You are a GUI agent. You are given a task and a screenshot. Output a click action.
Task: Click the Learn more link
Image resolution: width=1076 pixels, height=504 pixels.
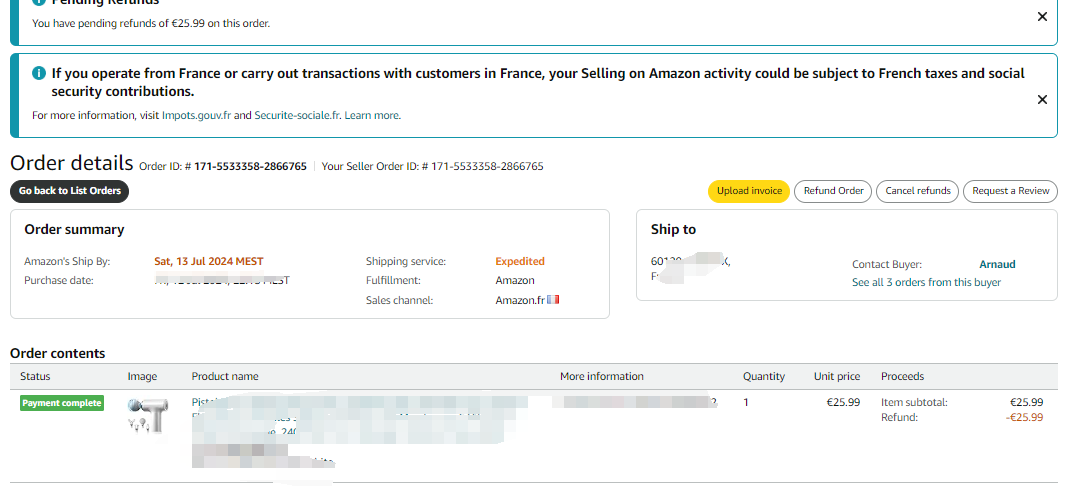coord(372,116)
